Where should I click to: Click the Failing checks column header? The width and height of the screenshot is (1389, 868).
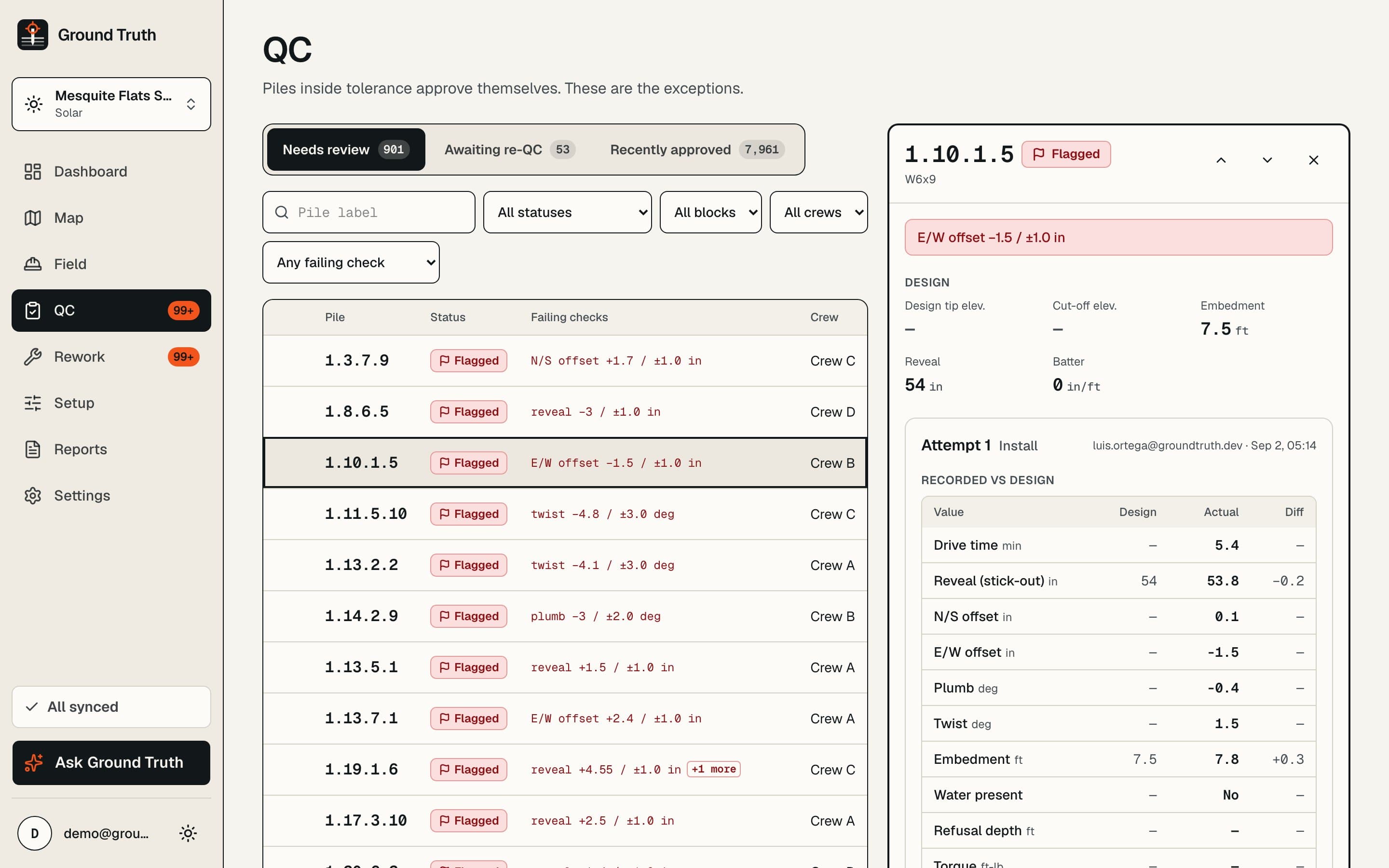pos(569,317)
